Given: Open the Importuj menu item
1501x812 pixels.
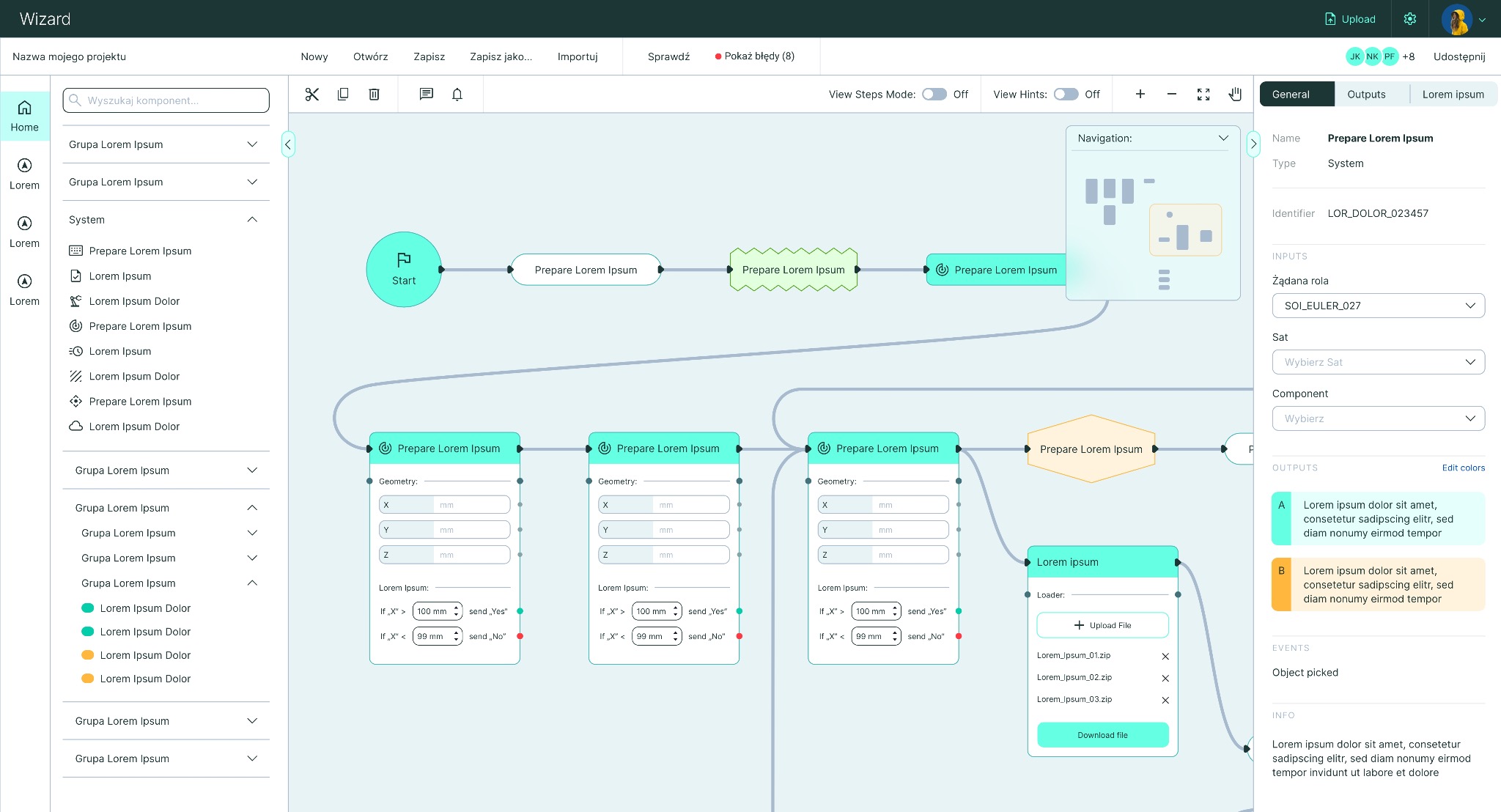Looking at the screenshot, I should tap(578, 56).
